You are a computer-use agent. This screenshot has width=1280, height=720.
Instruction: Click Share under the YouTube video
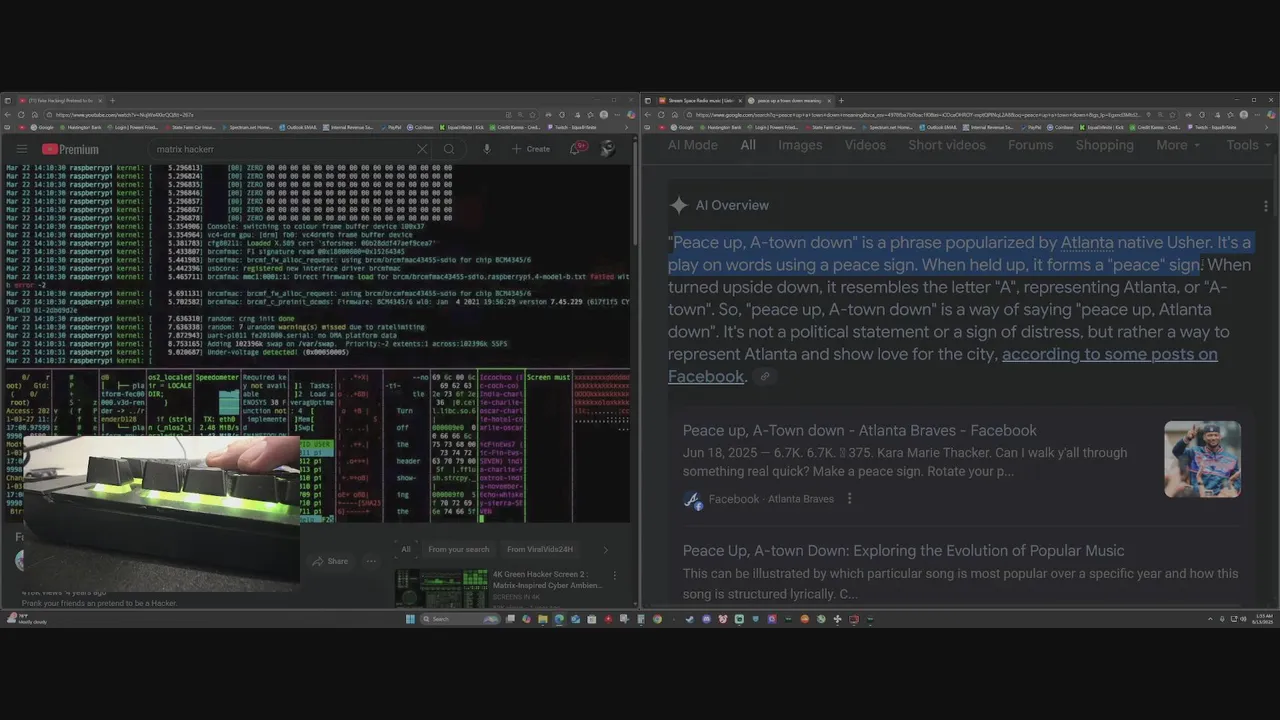pos(330,561)
